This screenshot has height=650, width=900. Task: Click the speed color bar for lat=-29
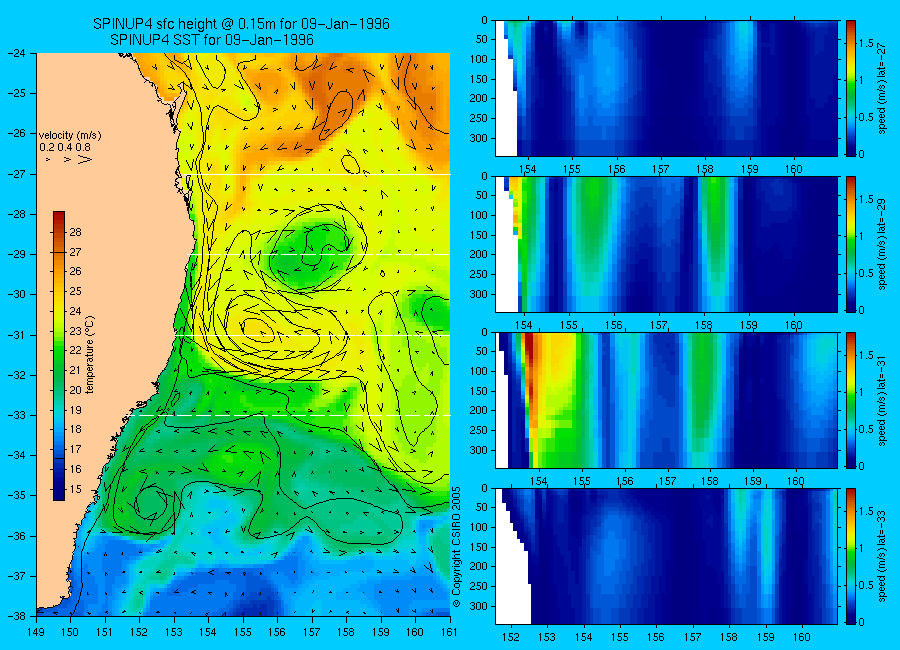[851, 244]
